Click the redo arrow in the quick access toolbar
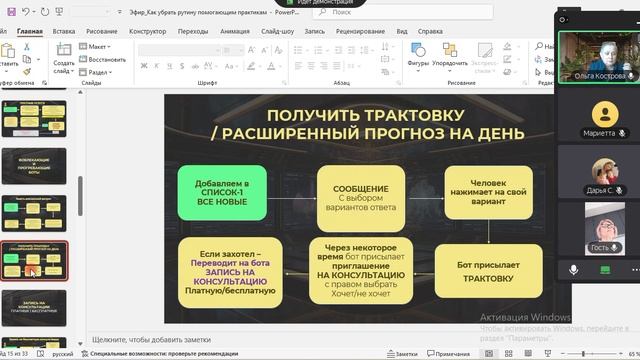The width and height of the screenshot is (640, 360). [x=45, y=12]
